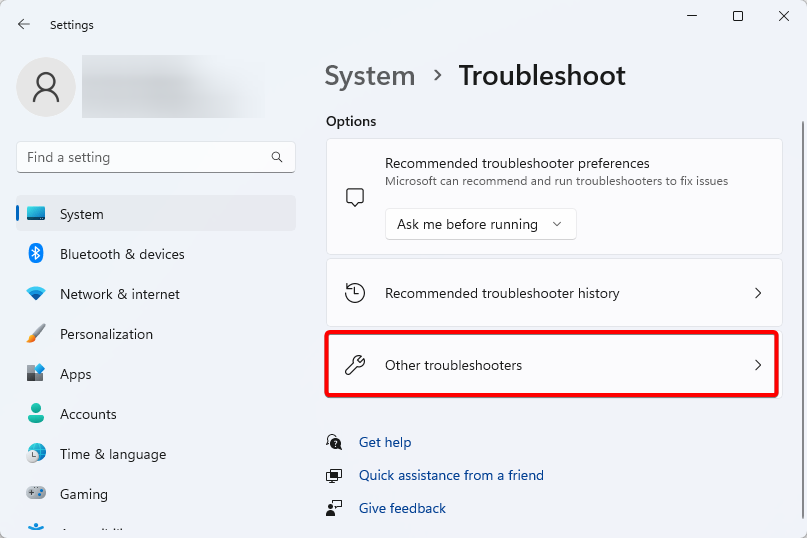The height and width of the screenshot is (538, 807).
Task: Open the Ask me before running dropdown
Action: [x=480, y=224]
